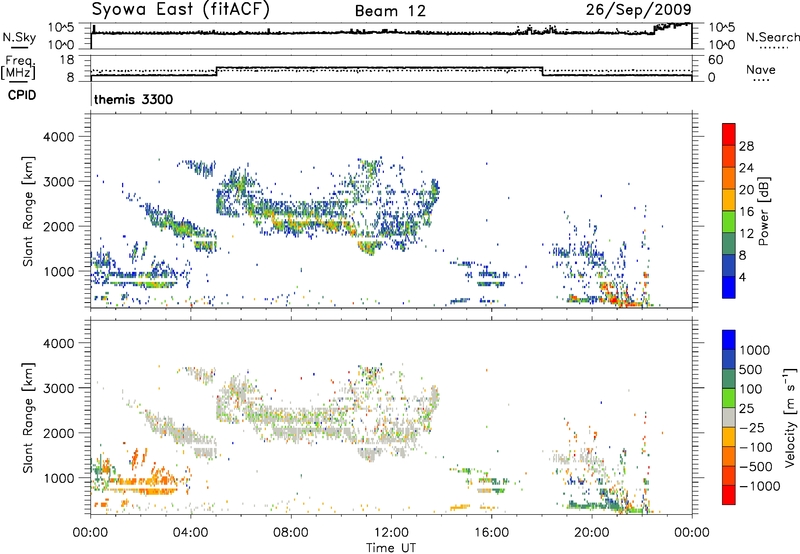
Task: Click the blue top segment of Velocity color bar
Action: (729, 340)
